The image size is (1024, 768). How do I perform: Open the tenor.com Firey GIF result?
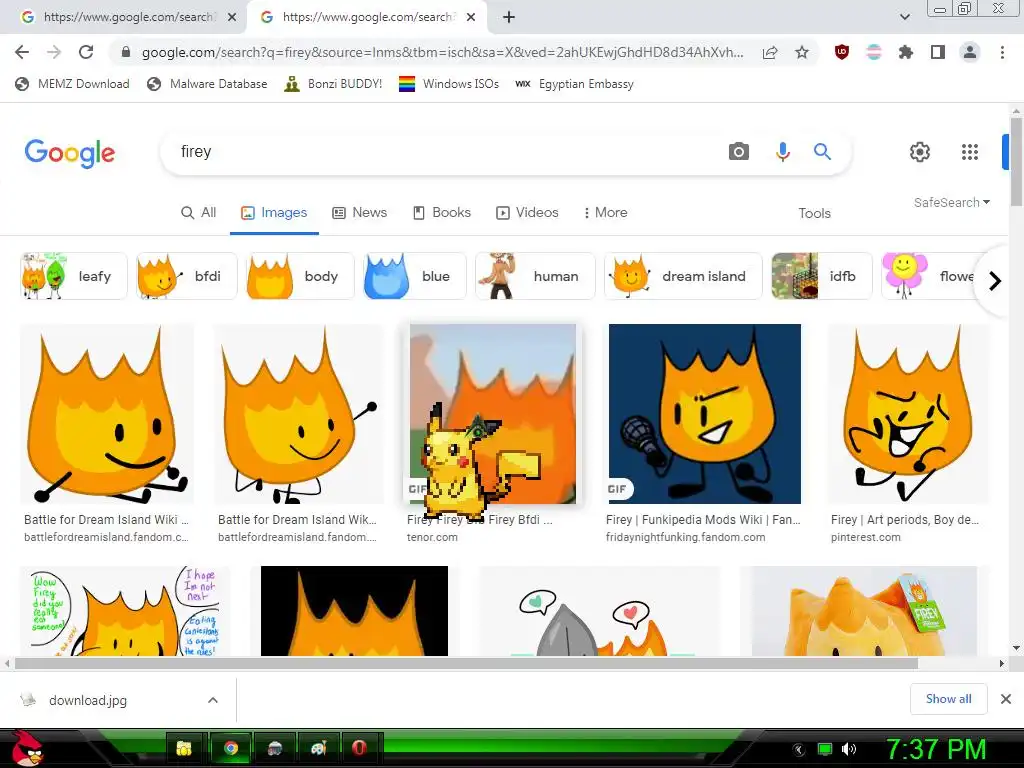(x=493, y=414)
